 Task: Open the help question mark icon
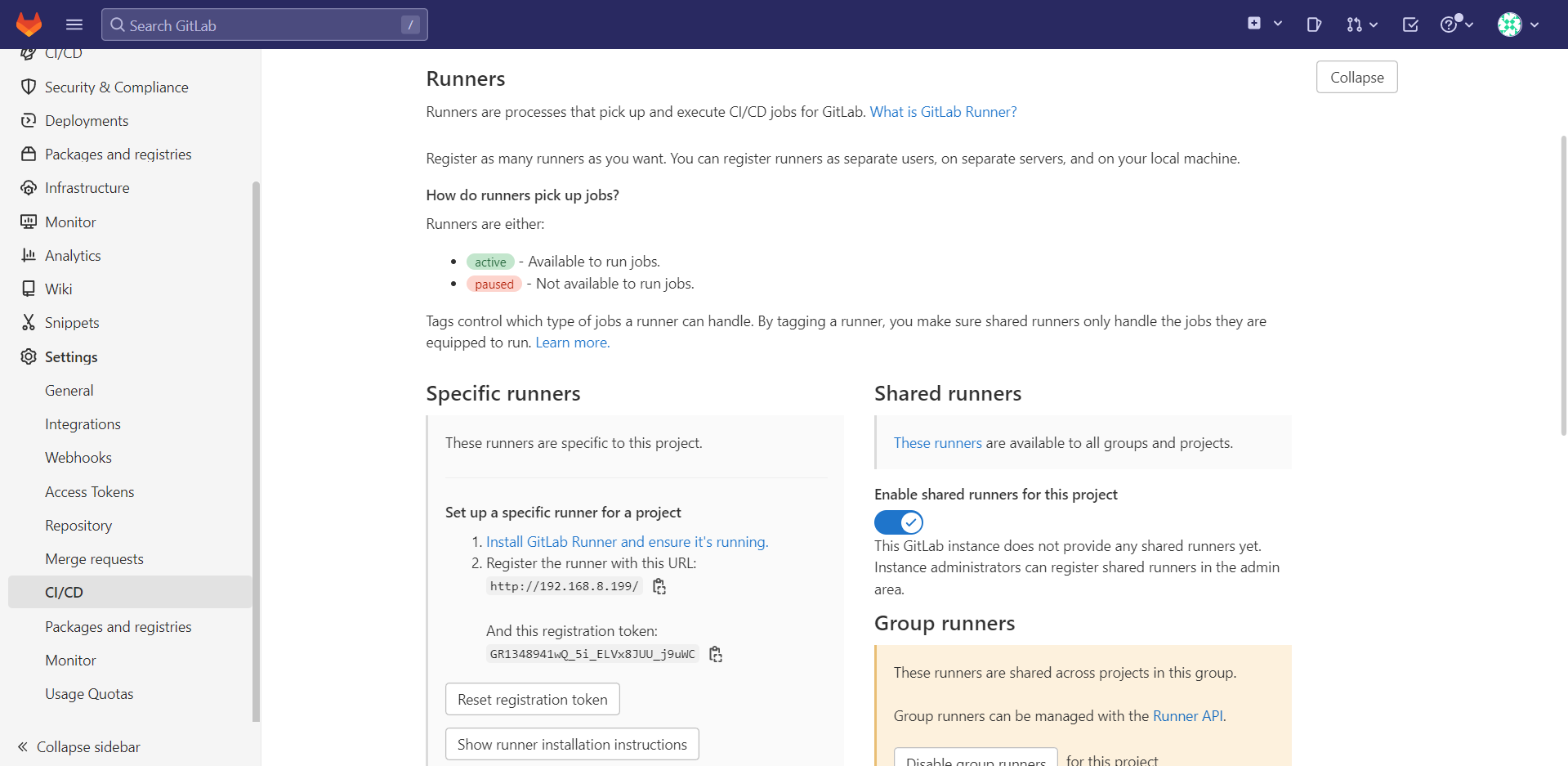[x=1449, y=25]
